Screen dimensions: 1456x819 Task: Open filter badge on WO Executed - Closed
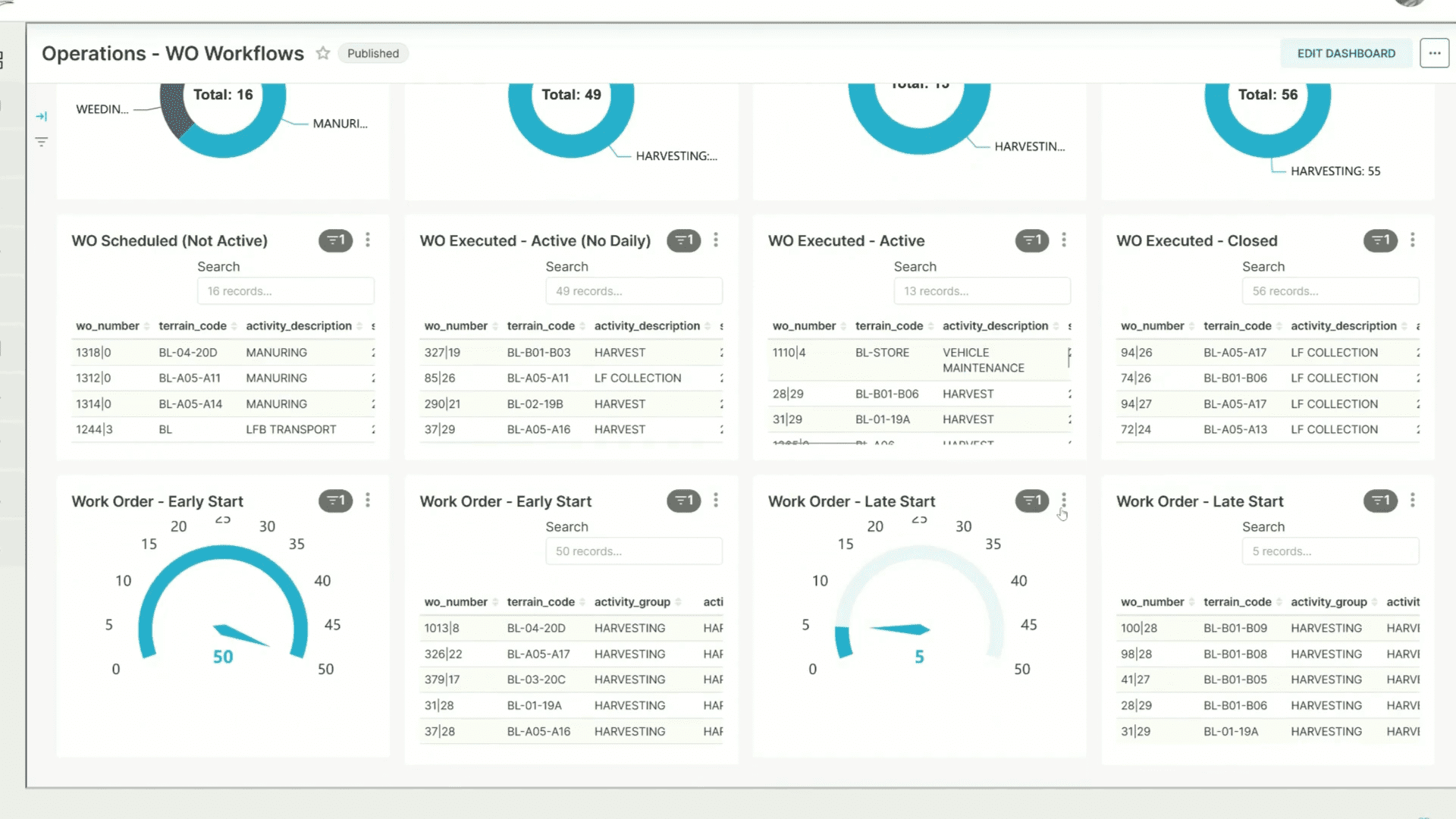[1380, 240]
